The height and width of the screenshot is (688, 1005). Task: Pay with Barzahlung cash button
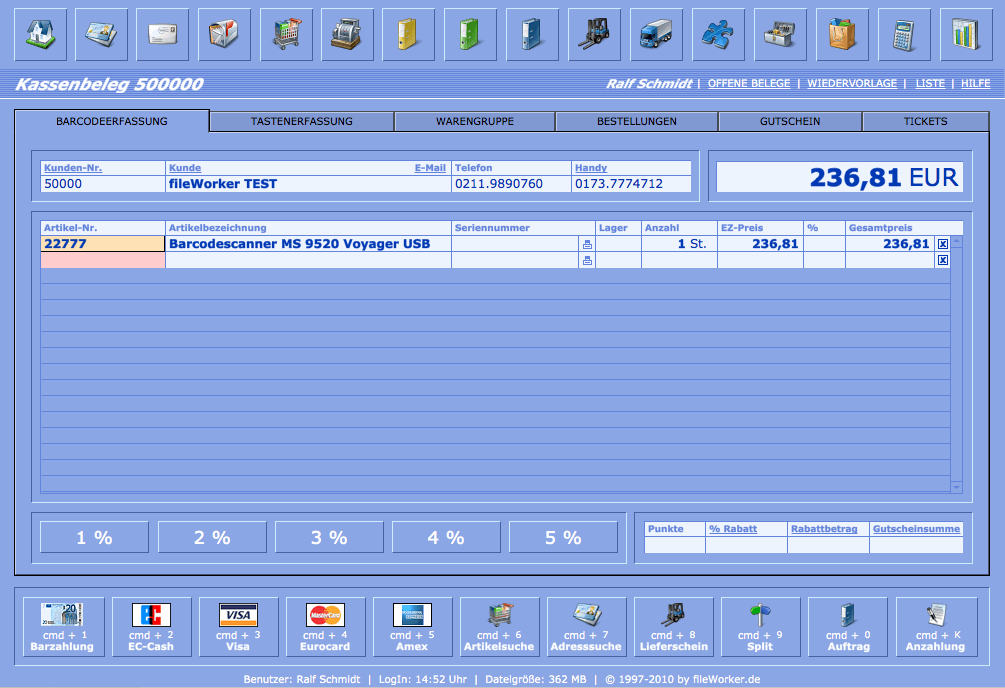click(x=63, y=627)
